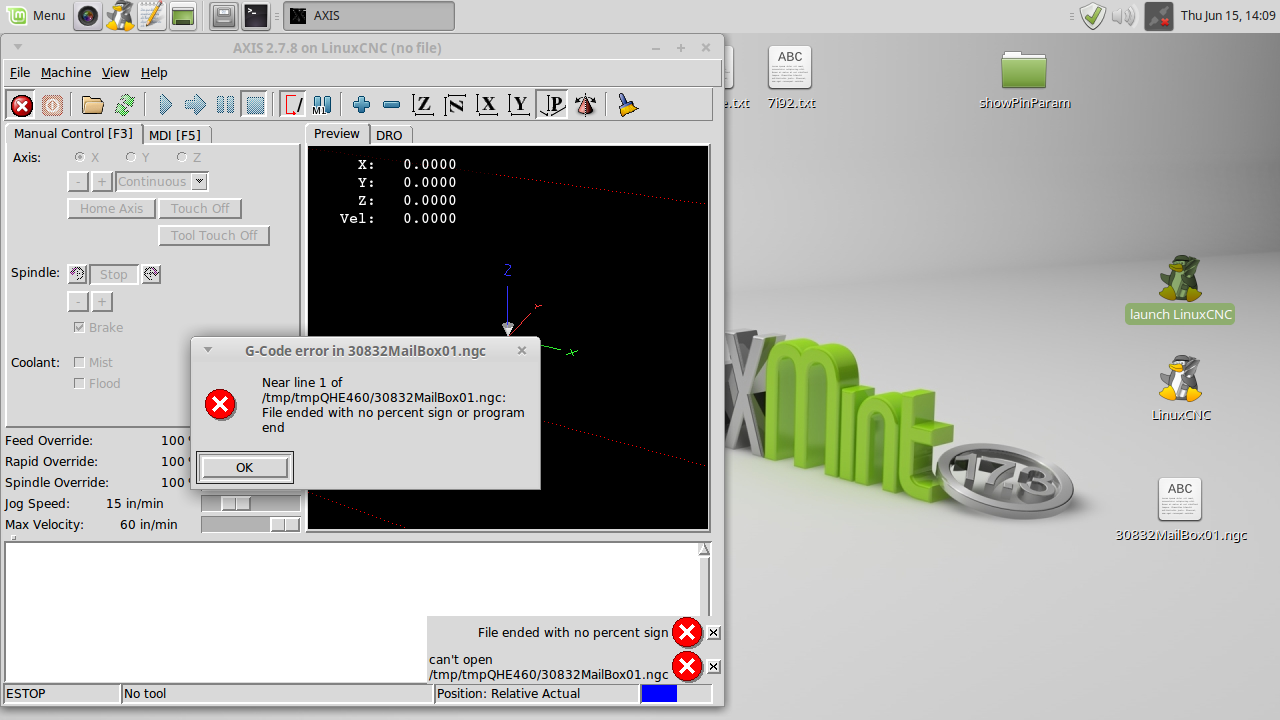The width and height of the screenshot is (1280, 720).
Task: Click the Max Velocity slider
Action: pyautogui.click(x=251, y=524)
